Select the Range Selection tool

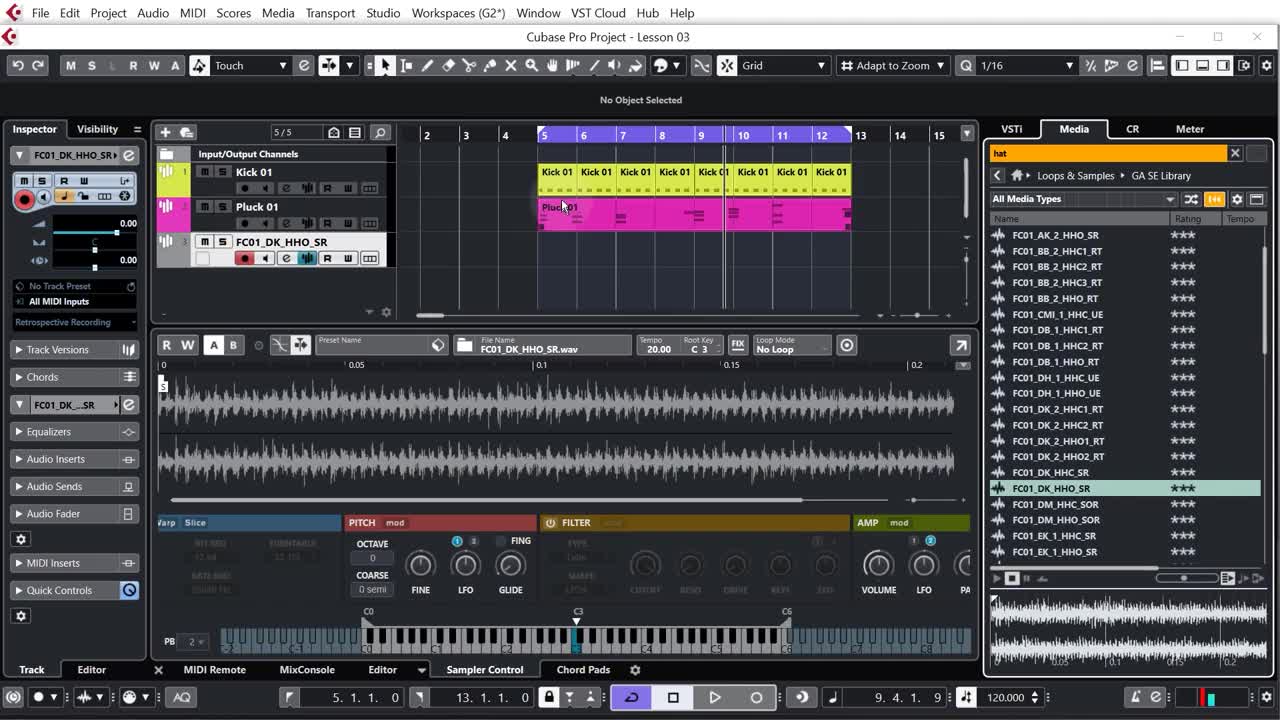(x=406, y=65)
